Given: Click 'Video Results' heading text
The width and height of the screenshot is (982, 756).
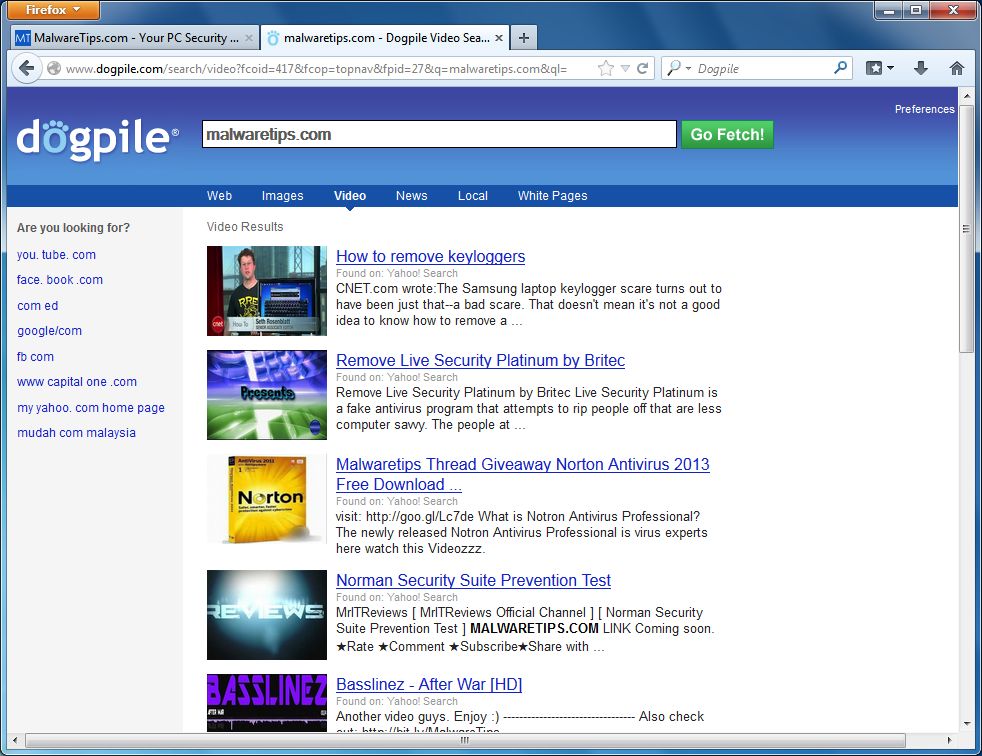Looking at the screenshot, I should pos(245,227).
